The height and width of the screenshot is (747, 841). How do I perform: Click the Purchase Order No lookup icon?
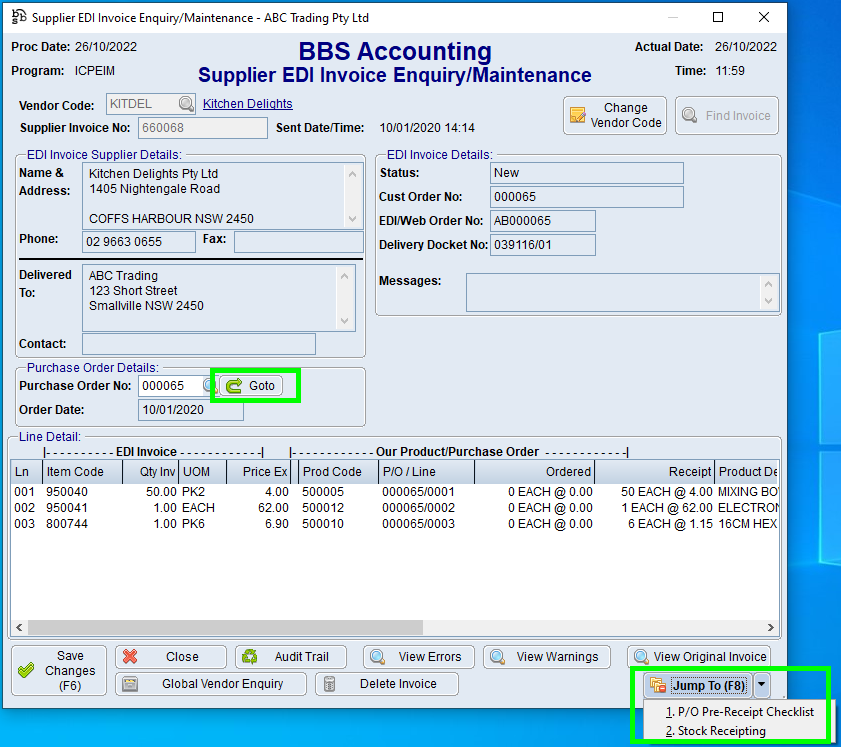point(210,385)
